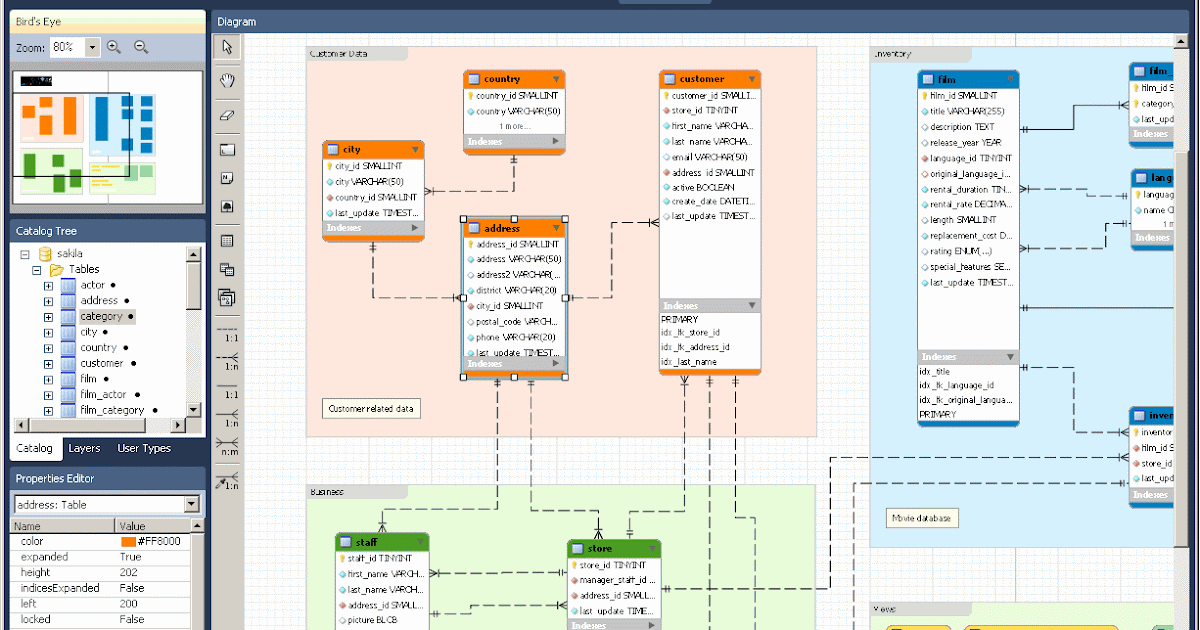Viewport: 1200px width, 630px height.
Task: Expand the Indexes section of country table
Action: click(556, 142)
